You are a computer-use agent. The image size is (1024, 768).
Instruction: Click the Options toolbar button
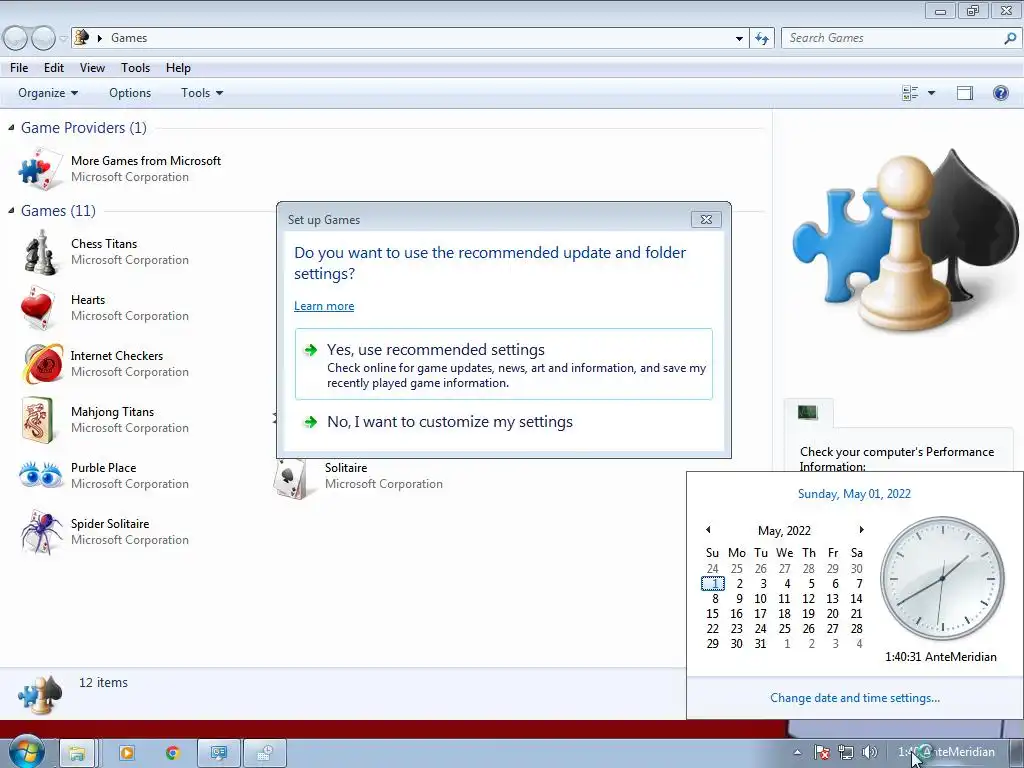[x=130, y=93]
